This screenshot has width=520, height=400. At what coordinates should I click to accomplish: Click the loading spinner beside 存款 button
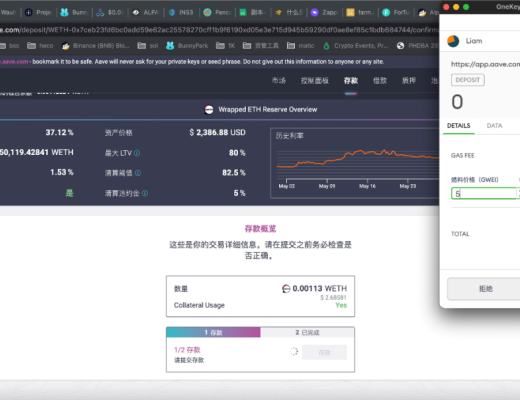tap(294, 351)
